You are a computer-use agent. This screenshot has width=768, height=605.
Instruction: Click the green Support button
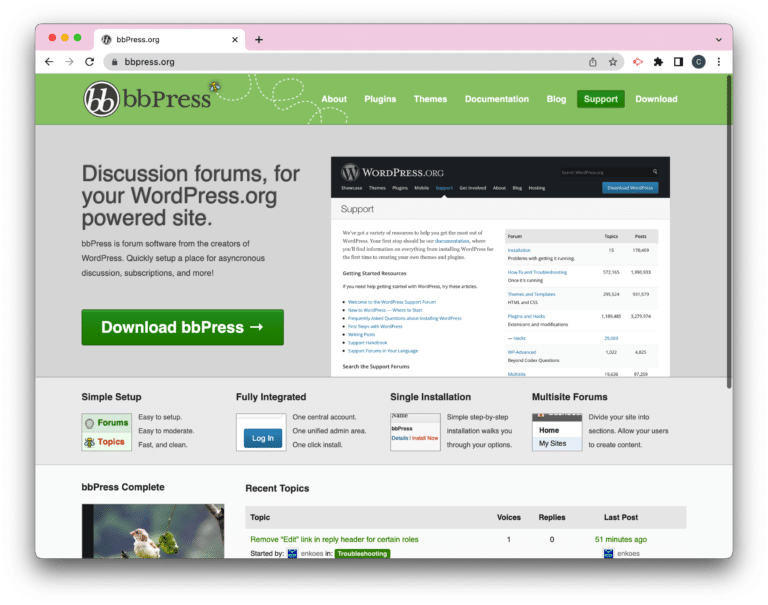click(x=600, y=99)
